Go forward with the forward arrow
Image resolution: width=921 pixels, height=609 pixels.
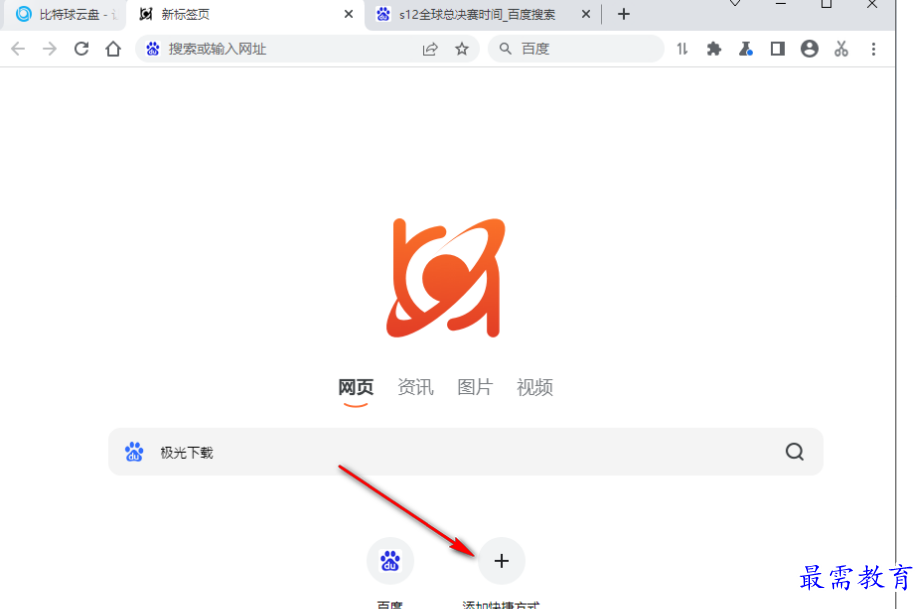(50, 49)
